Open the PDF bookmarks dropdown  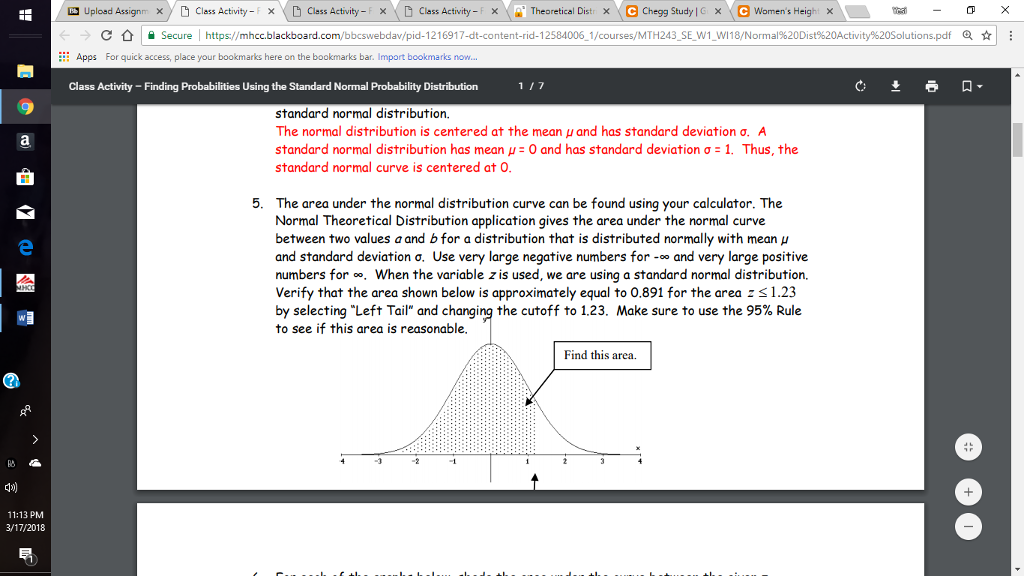click(x=971, y=86)
